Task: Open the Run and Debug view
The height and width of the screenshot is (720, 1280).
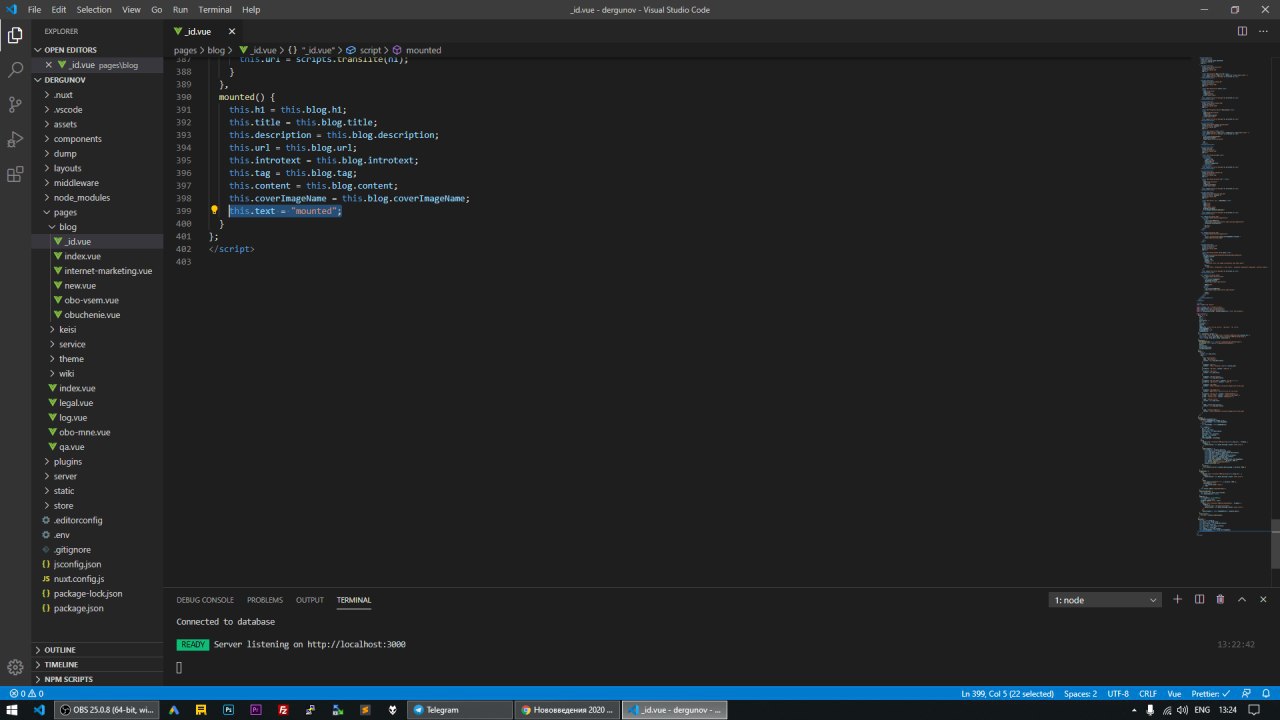Action: coord(15,139)
